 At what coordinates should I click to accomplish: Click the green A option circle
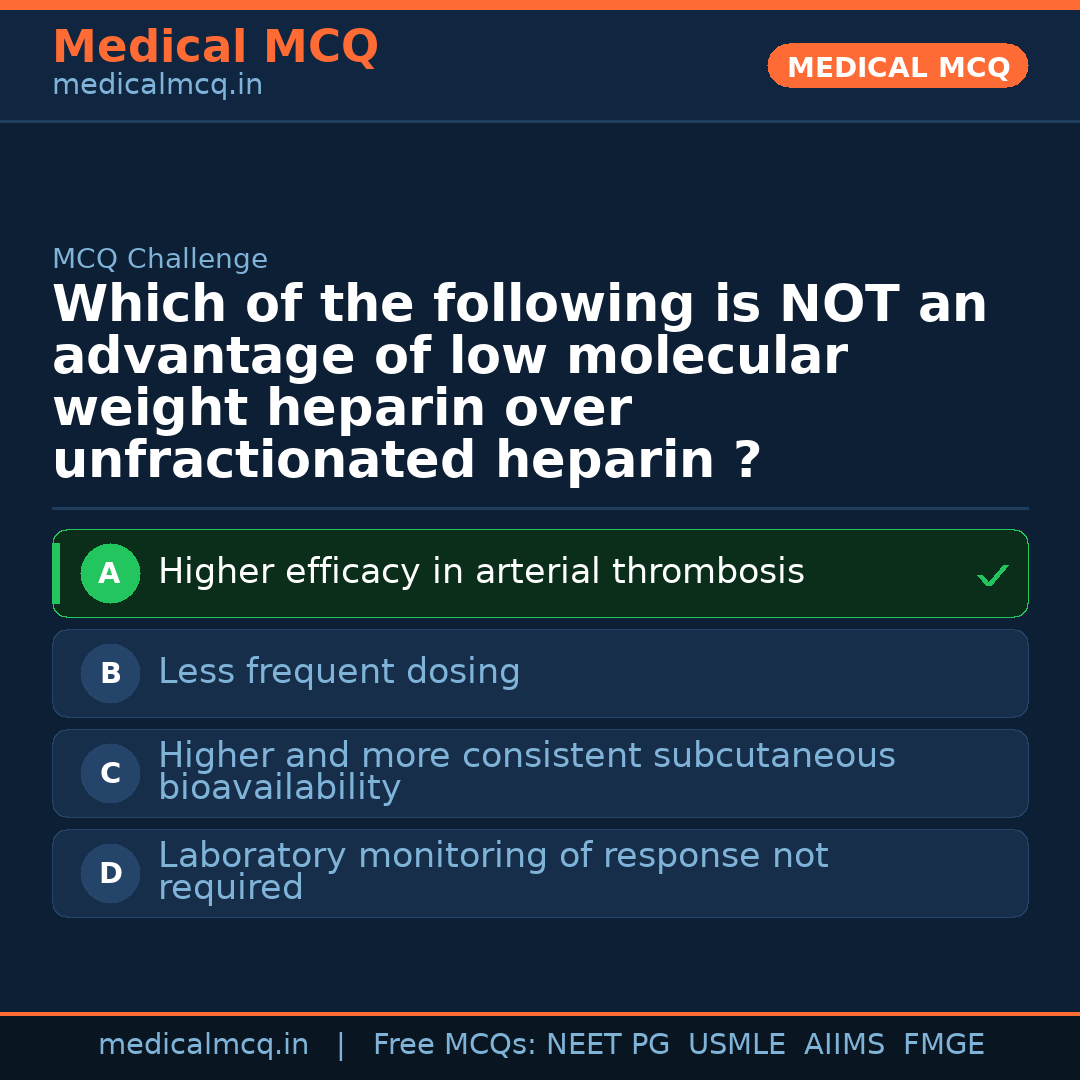[x=110, y=574]
